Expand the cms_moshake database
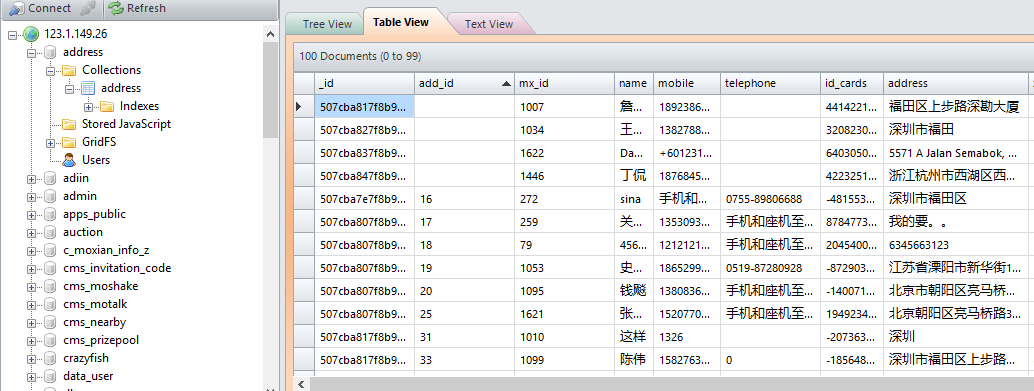Viewport: 1034px width, 391px height. point(31,287)
